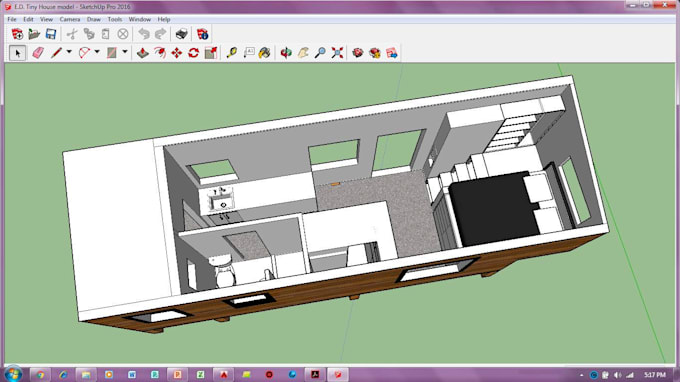Image resolution: width=680 pixels, height=382 pixels.
Task: Open the Camera menu
Action: click(70, 20)
